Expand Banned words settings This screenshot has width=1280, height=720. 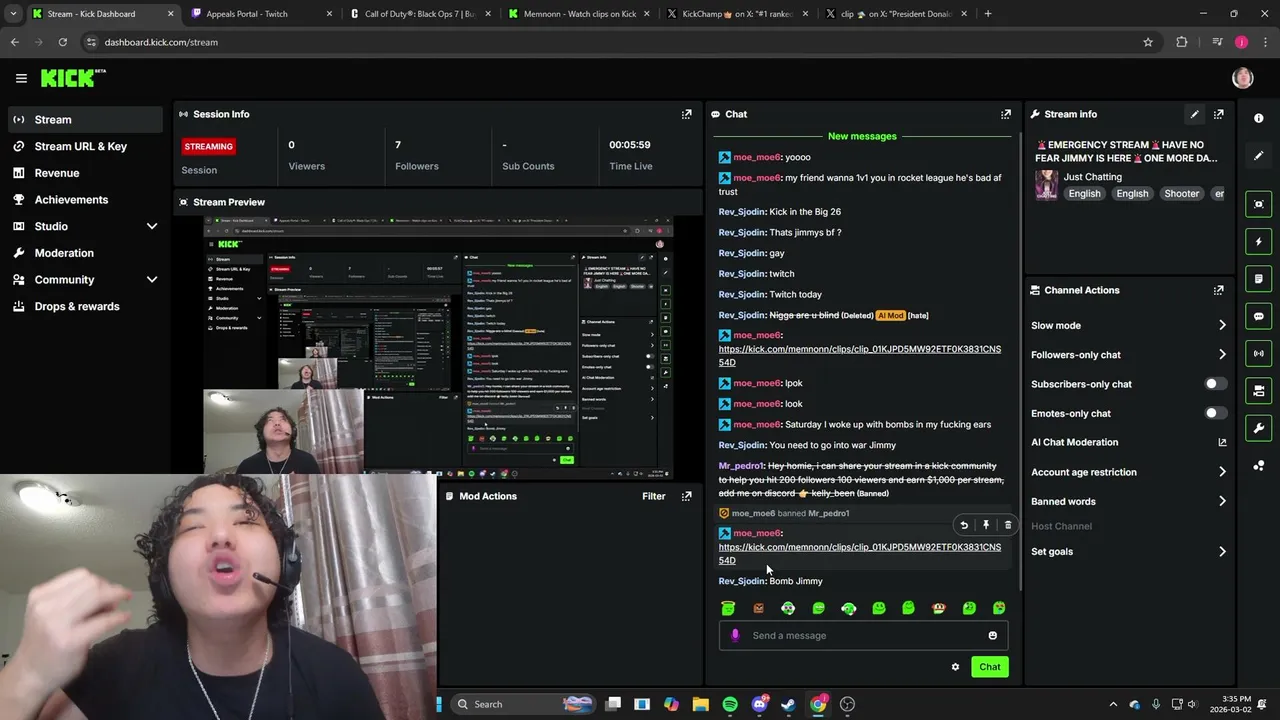point(1222,501)
